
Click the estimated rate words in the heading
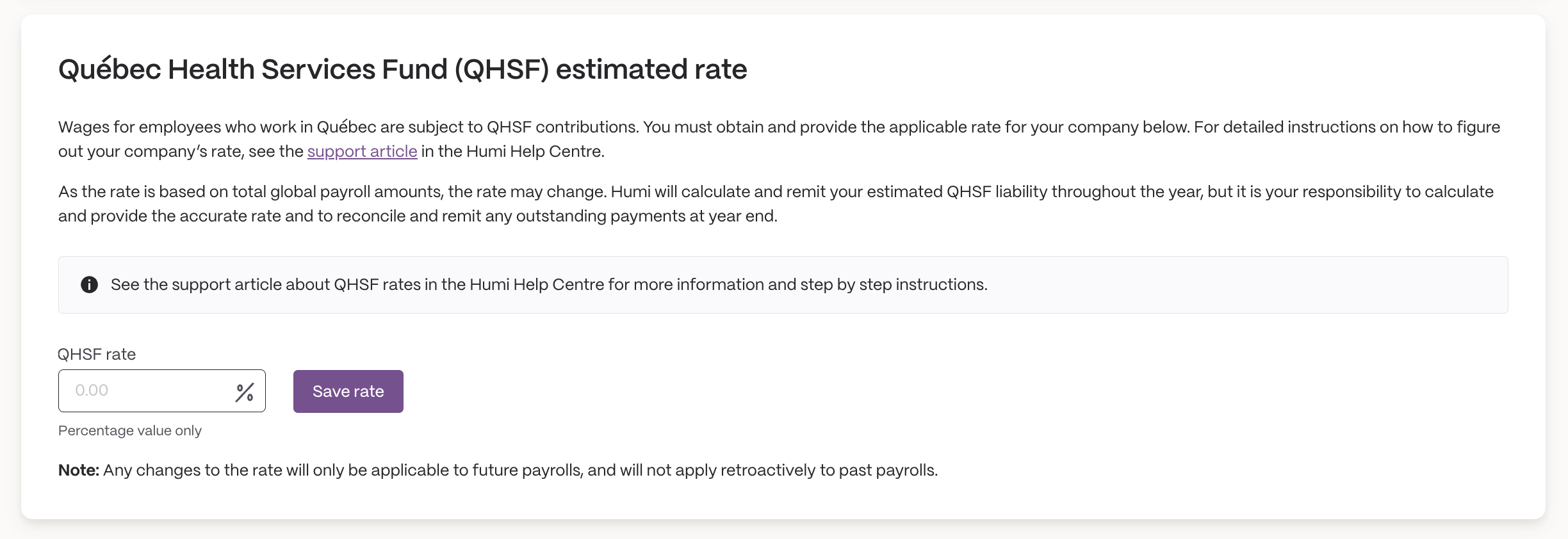[651, 69]
